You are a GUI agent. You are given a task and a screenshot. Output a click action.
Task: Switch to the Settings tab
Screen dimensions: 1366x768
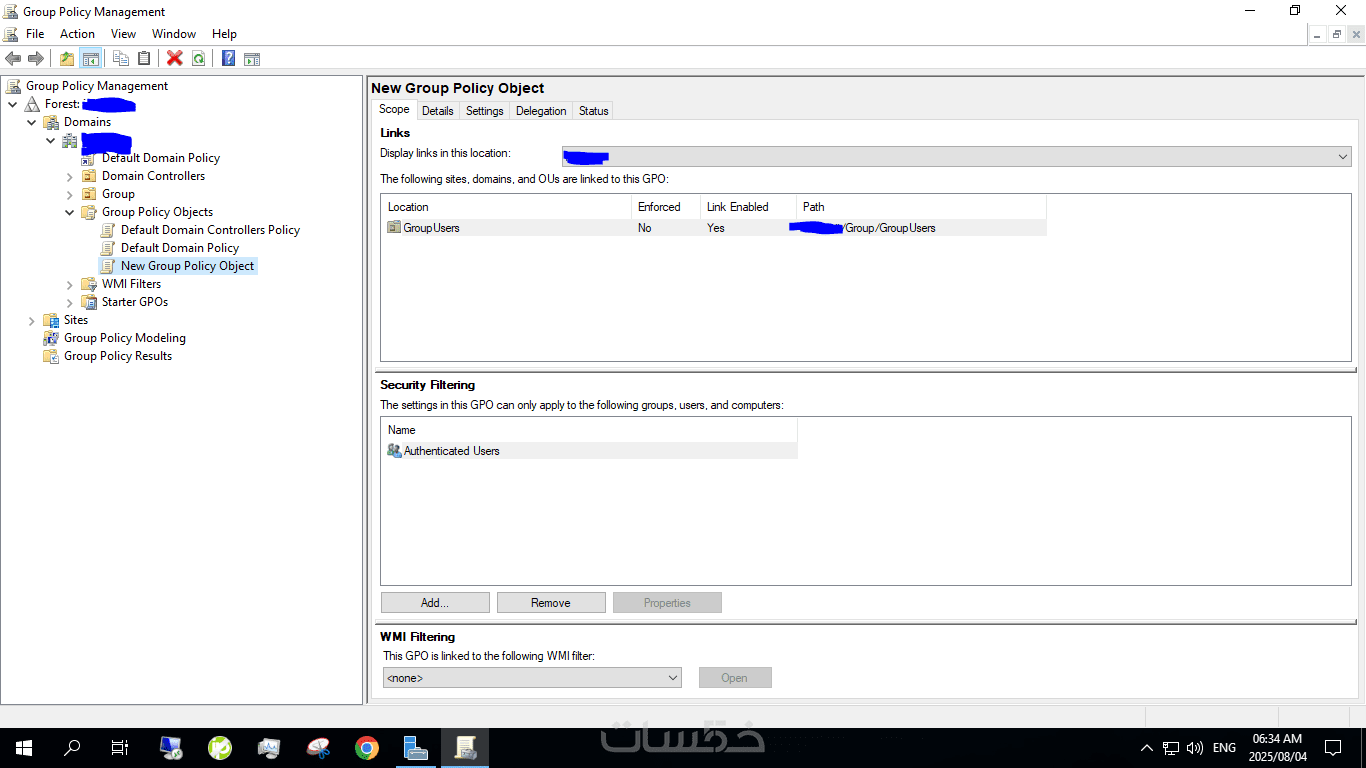tap(485, 111)
